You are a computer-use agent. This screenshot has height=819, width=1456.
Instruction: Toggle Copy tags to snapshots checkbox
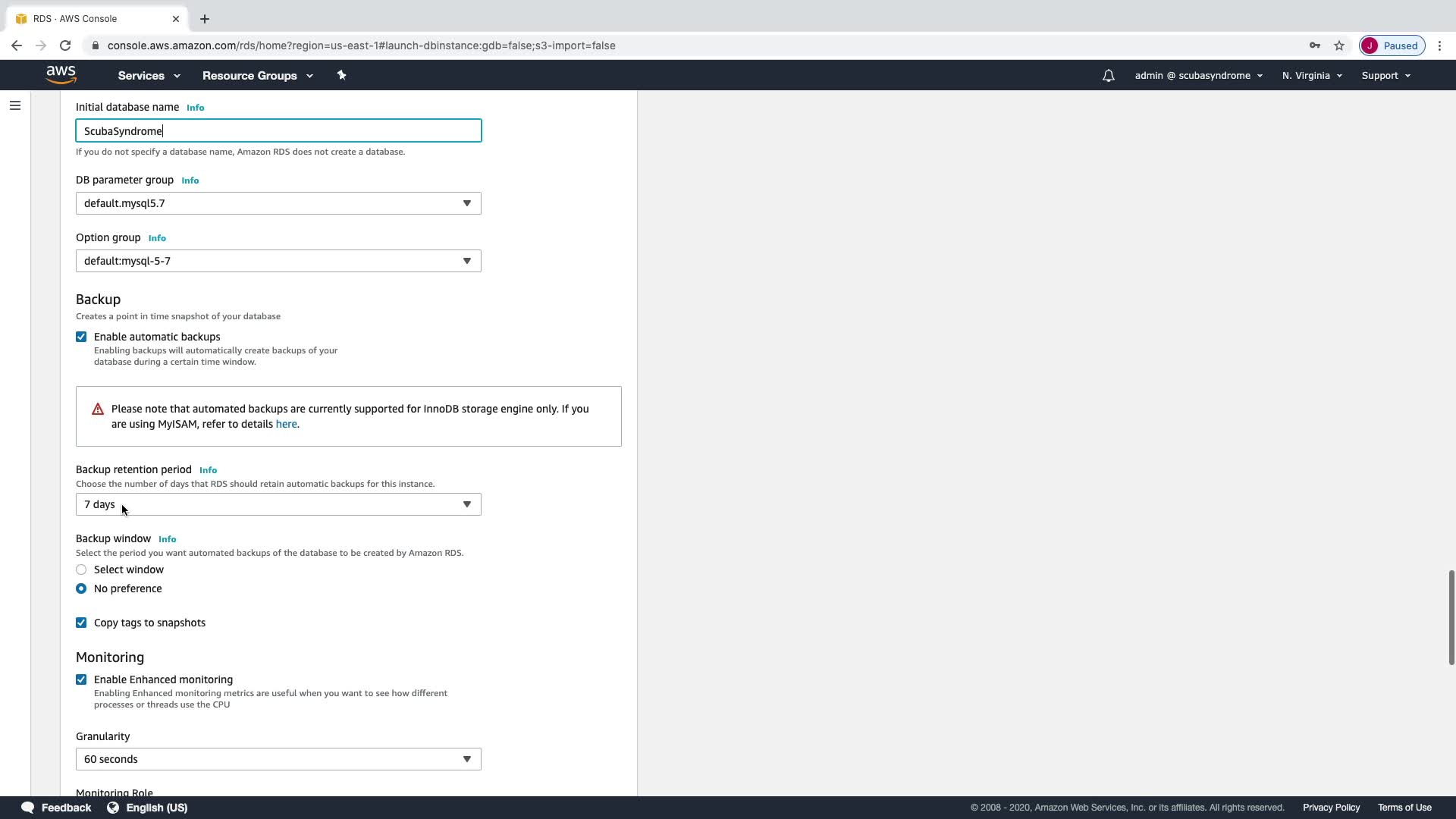(x=81, y=623)
